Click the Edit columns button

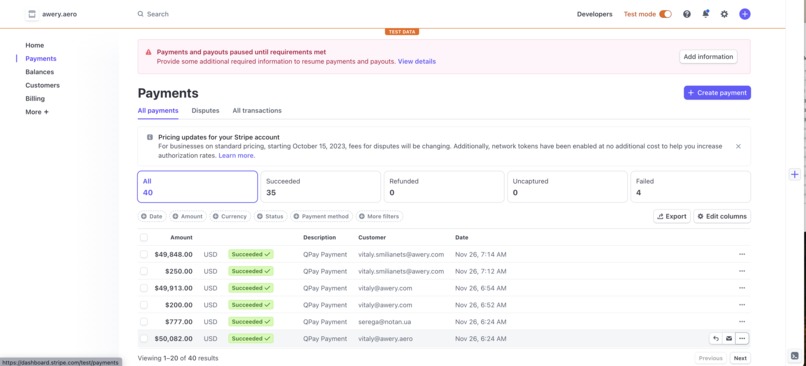722,216
